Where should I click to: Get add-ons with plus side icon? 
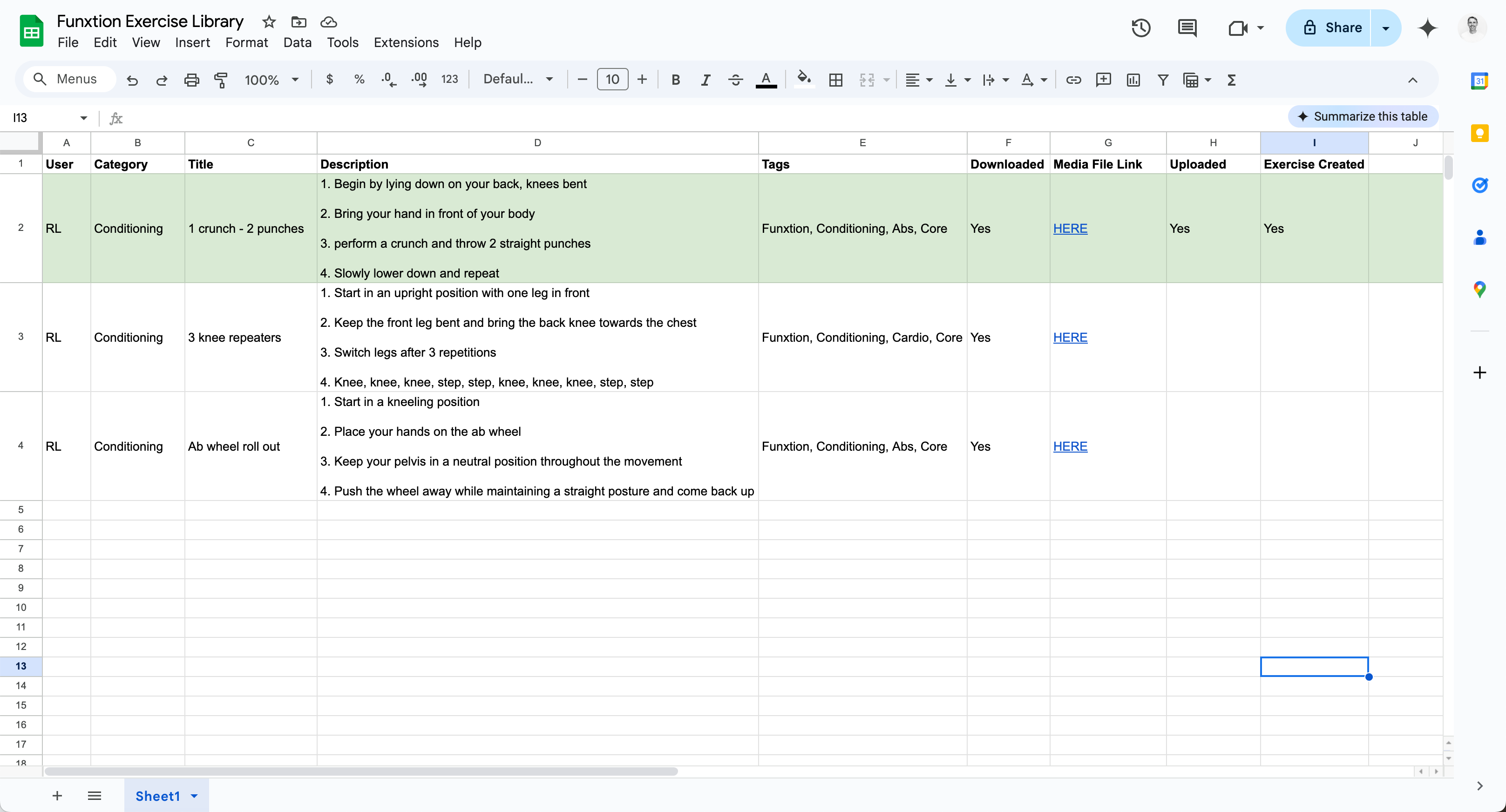tap(1480, 372)
